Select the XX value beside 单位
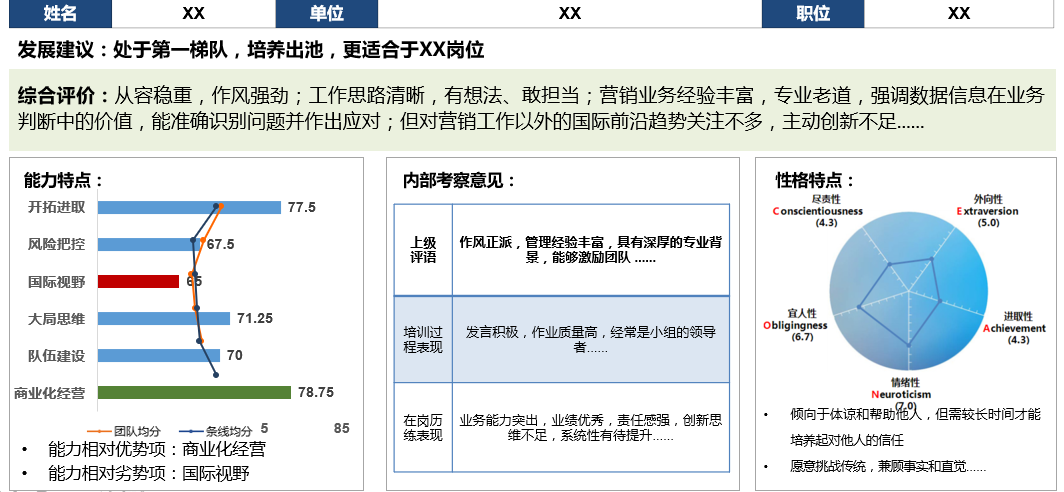Viewport: 1064px width, 492px height. 570,13
